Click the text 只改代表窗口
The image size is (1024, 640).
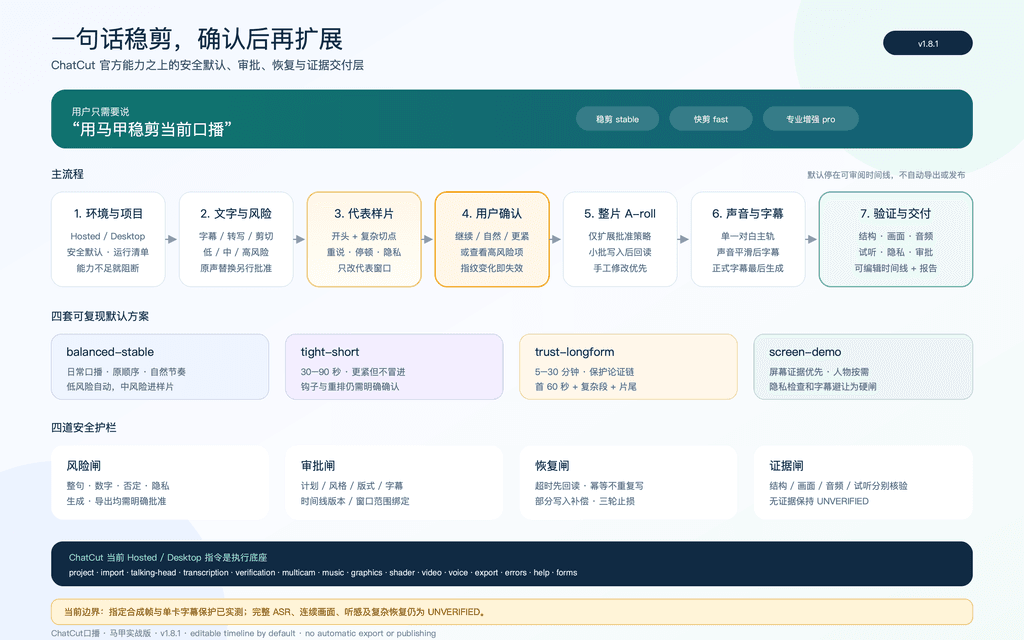coord(364,268)
